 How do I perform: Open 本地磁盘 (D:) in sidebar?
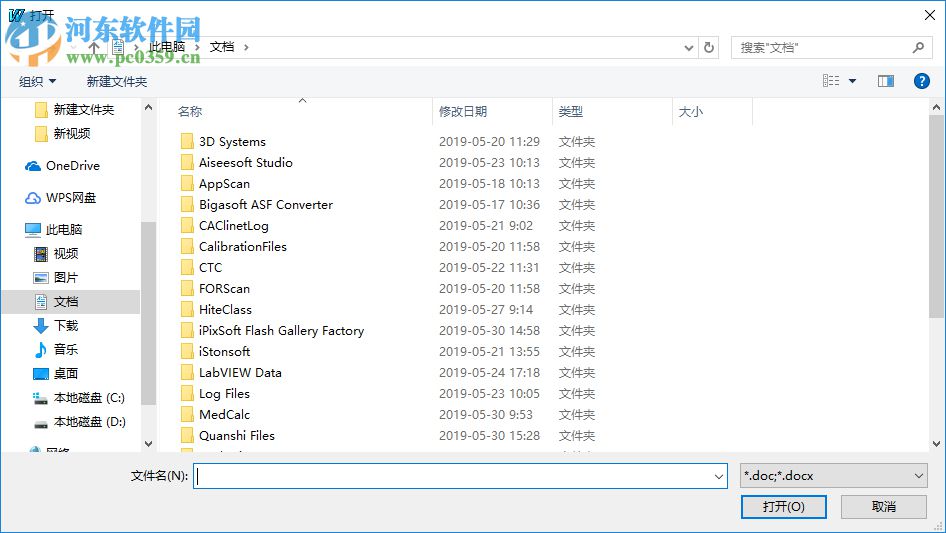pyautogui.click(x=79, y=422)
